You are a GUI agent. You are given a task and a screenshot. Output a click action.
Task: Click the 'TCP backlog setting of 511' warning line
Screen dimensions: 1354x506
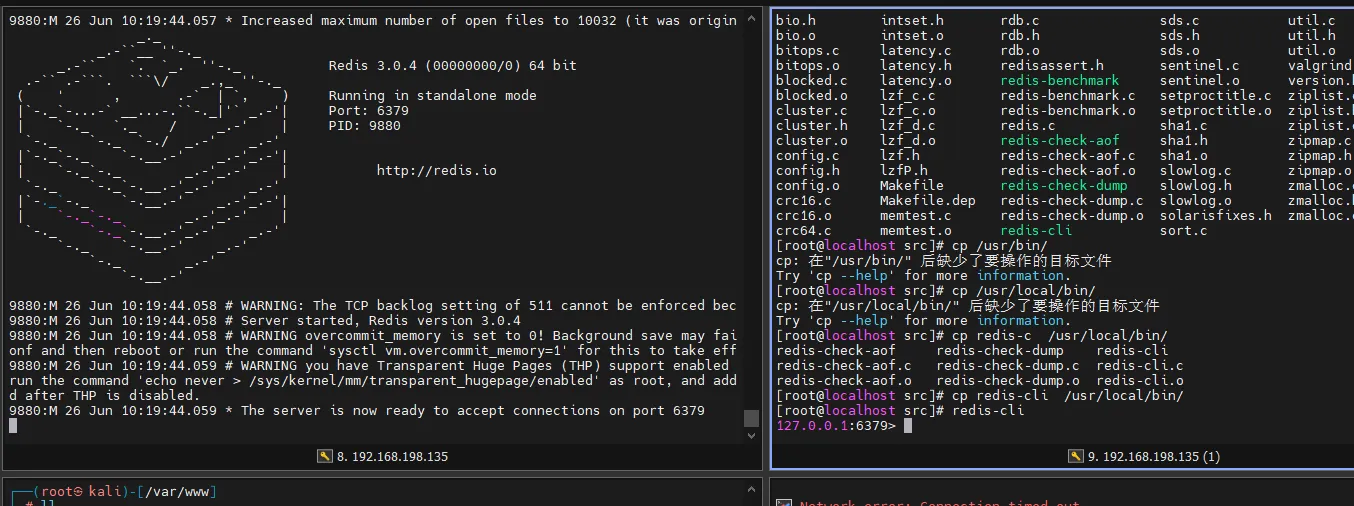coord(373,306)
